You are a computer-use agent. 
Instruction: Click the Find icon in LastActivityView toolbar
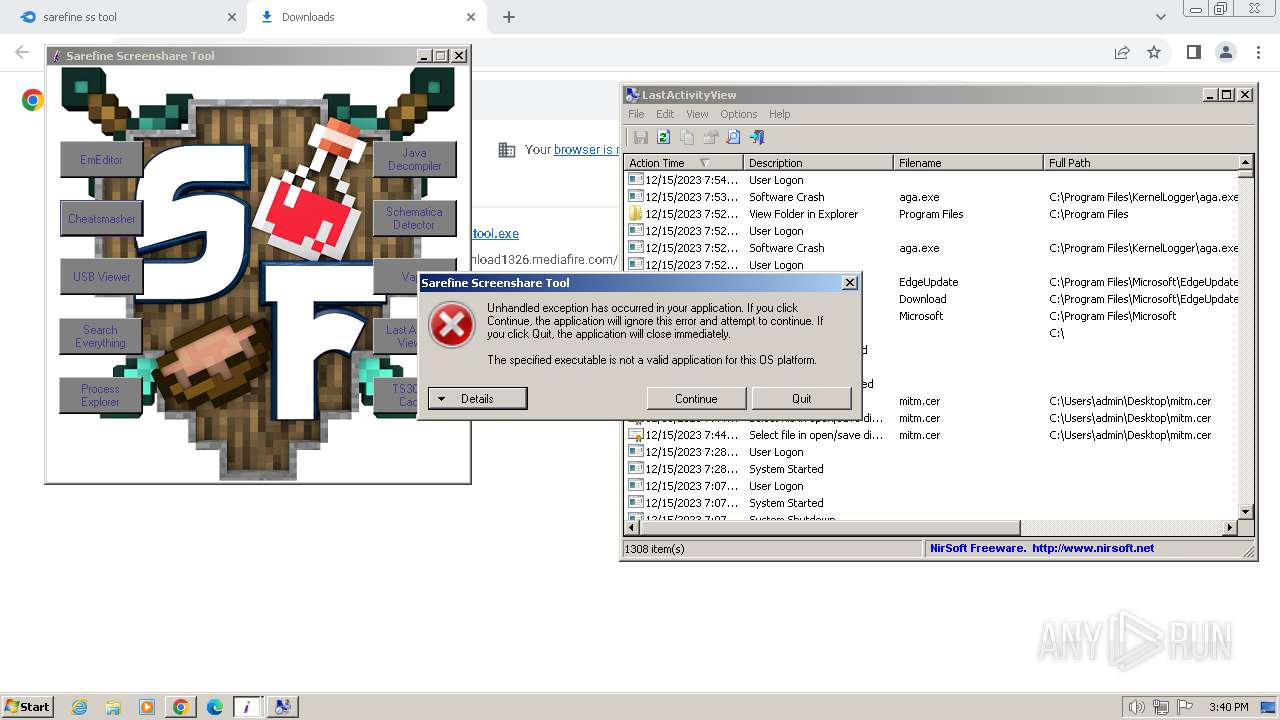click(x=733, y=137)
